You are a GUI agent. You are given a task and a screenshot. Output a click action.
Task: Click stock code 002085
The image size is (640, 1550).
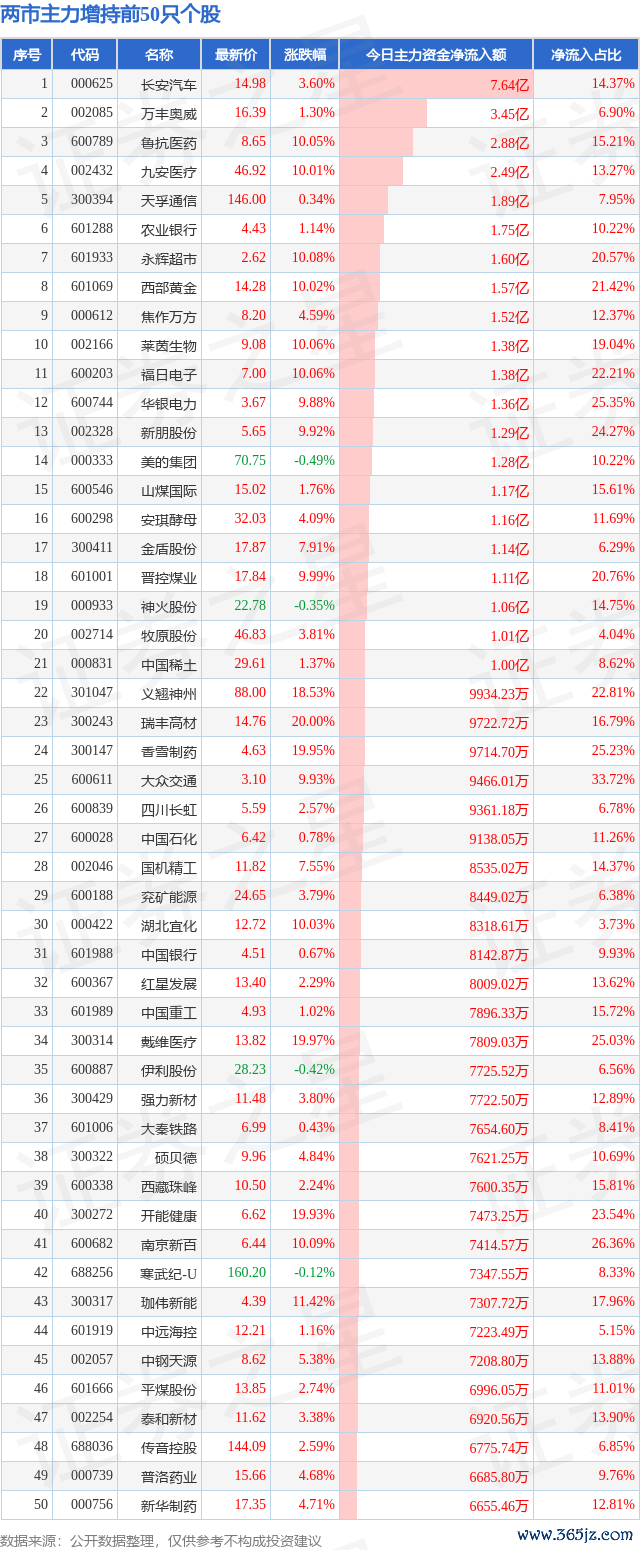92,113
